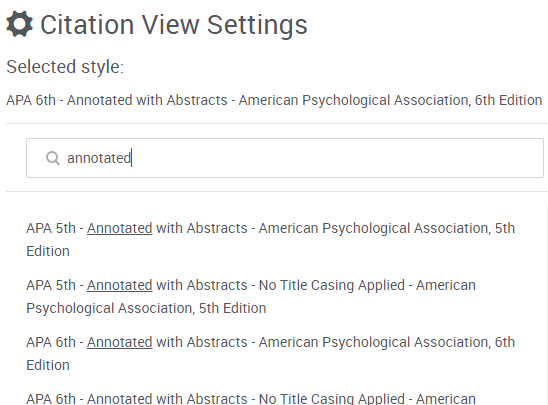This screenshot has width=548, height=405.
Task: Click underlined 'Annotated' in APA 6th result
Action: pyautogui.click(x=120, y=342)
